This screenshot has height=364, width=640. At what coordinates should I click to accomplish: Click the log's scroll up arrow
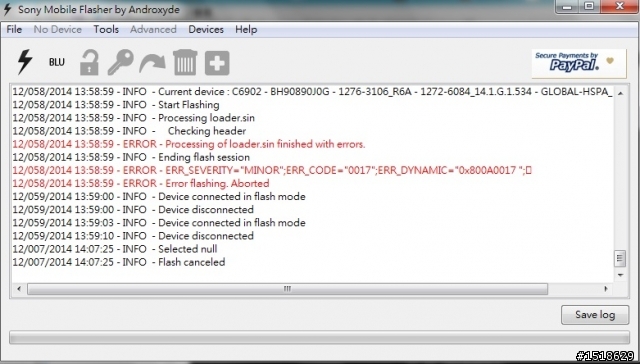click(x=620, y=93)
